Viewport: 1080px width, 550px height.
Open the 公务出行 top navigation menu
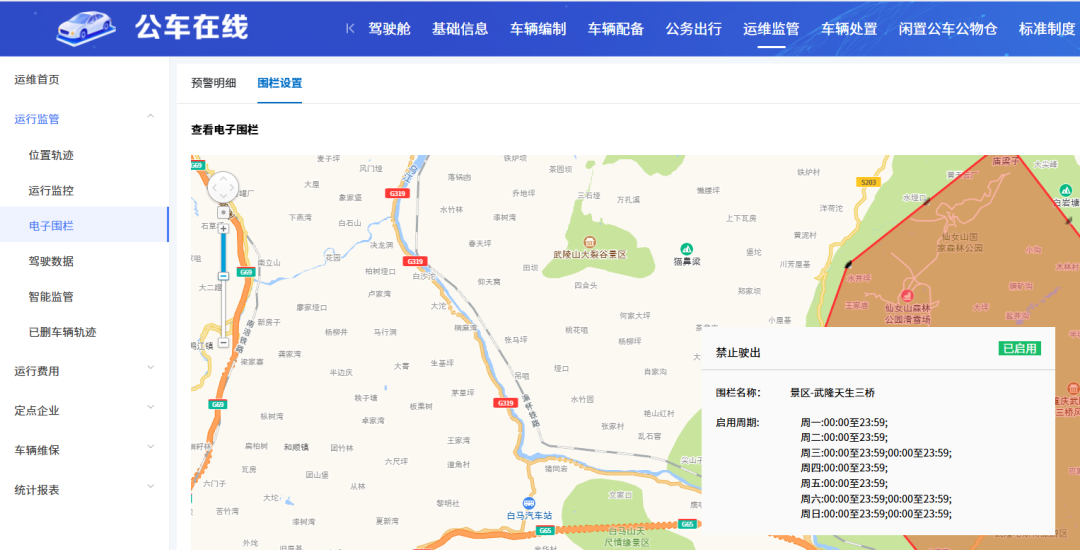693,28
